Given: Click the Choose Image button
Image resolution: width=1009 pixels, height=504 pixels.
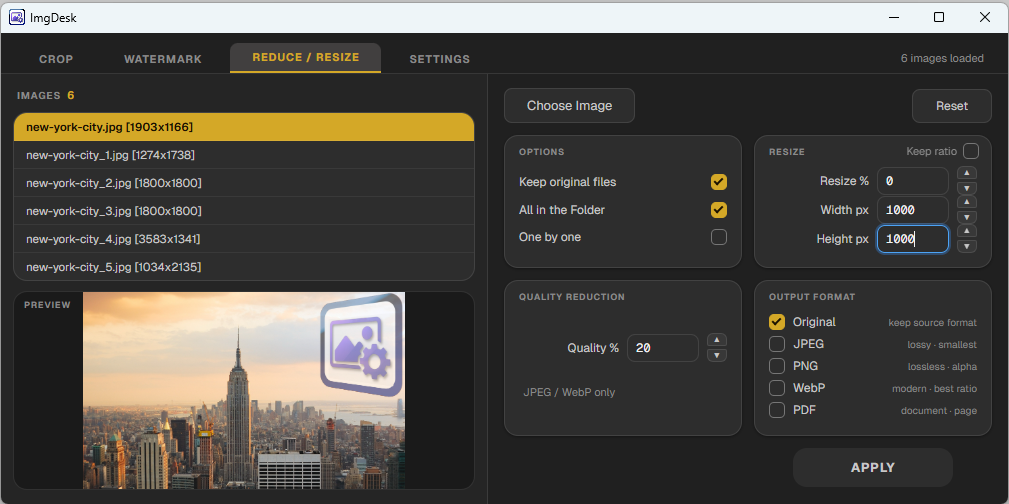Looking at the screenshot, I should pyautogui.click(x=569, y=106).
